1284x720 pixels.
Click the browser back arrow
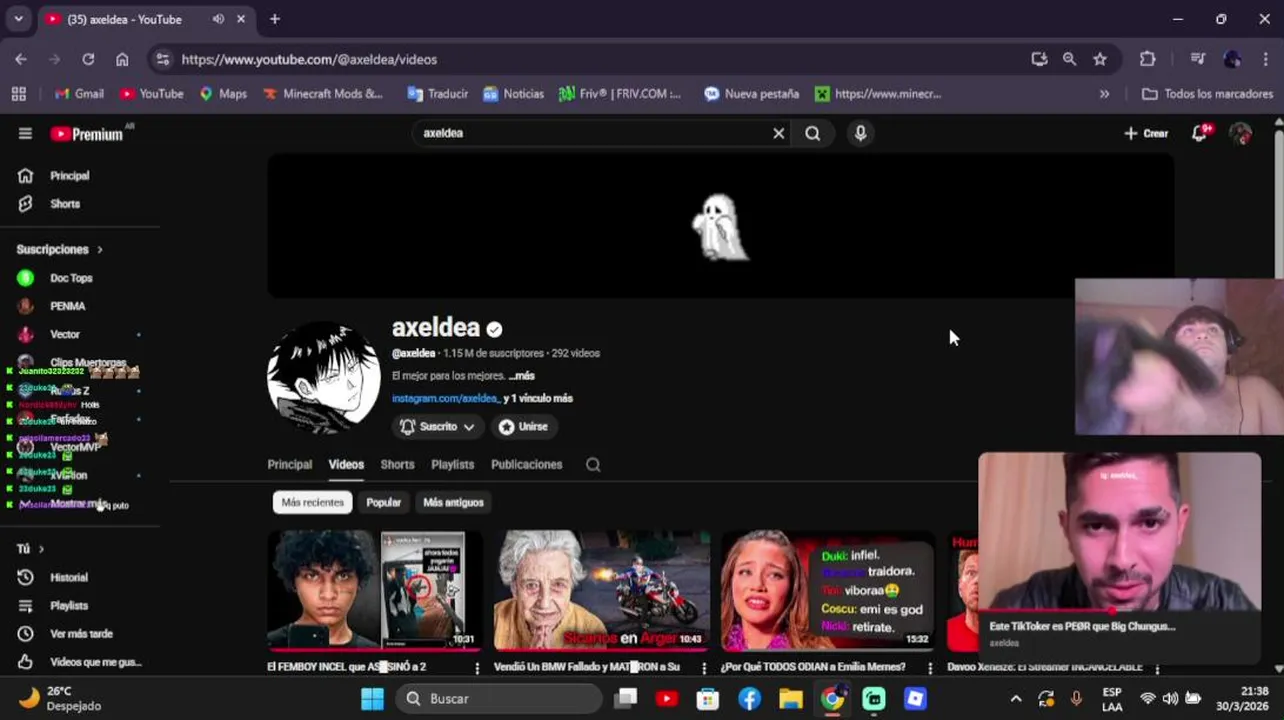pyautogui.click(x=21, y=59)
